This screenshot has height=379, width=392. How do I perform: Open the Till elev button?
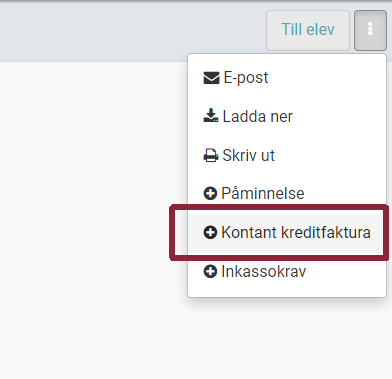[x=308, y=30]
